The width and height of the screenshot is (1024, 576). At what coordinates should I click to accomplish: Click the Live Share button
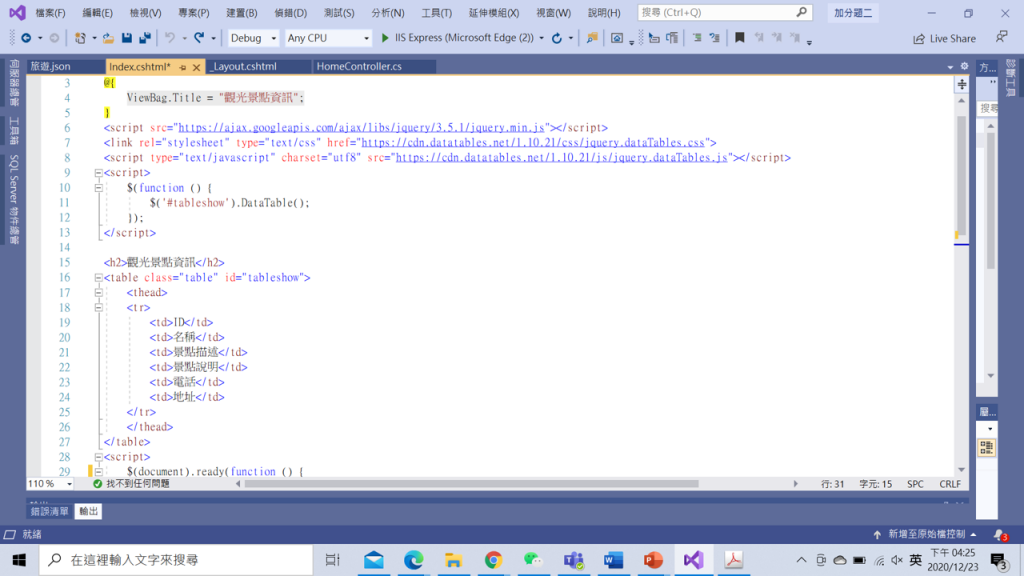[944, 39]
